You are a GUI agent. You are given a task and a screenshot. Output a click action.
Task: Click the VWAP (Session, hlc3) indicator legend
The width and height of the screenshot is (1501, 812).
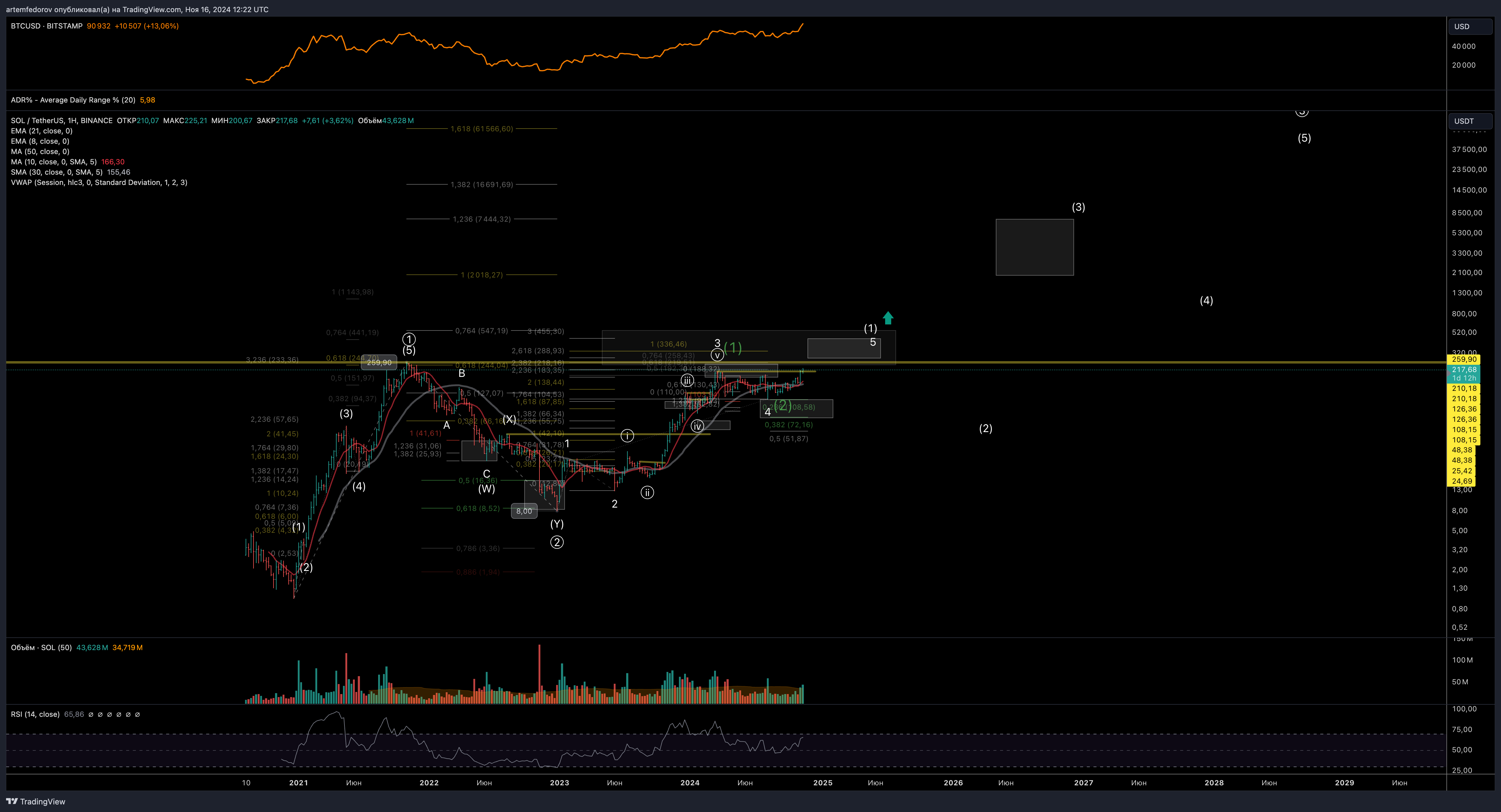click(x=99, y=182)
